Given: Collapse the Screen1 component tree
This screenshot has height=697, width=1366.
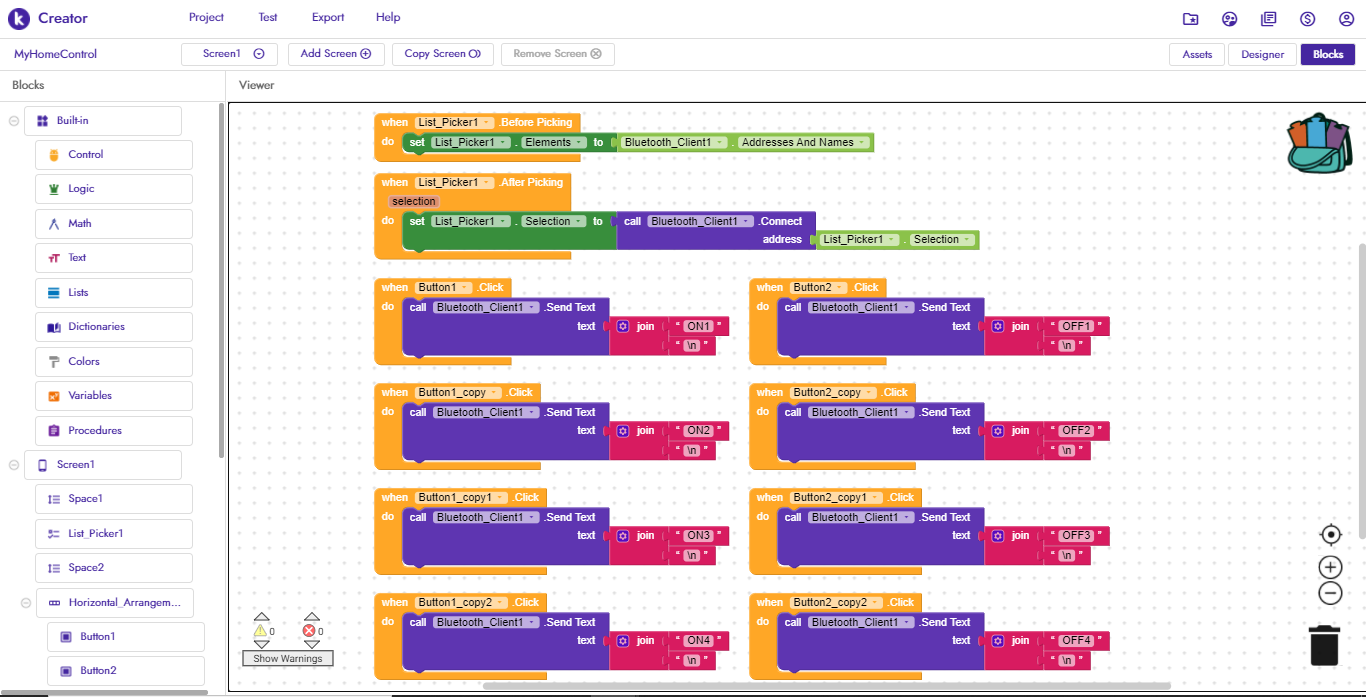Looking at the screenshot, I should [14, 465].
